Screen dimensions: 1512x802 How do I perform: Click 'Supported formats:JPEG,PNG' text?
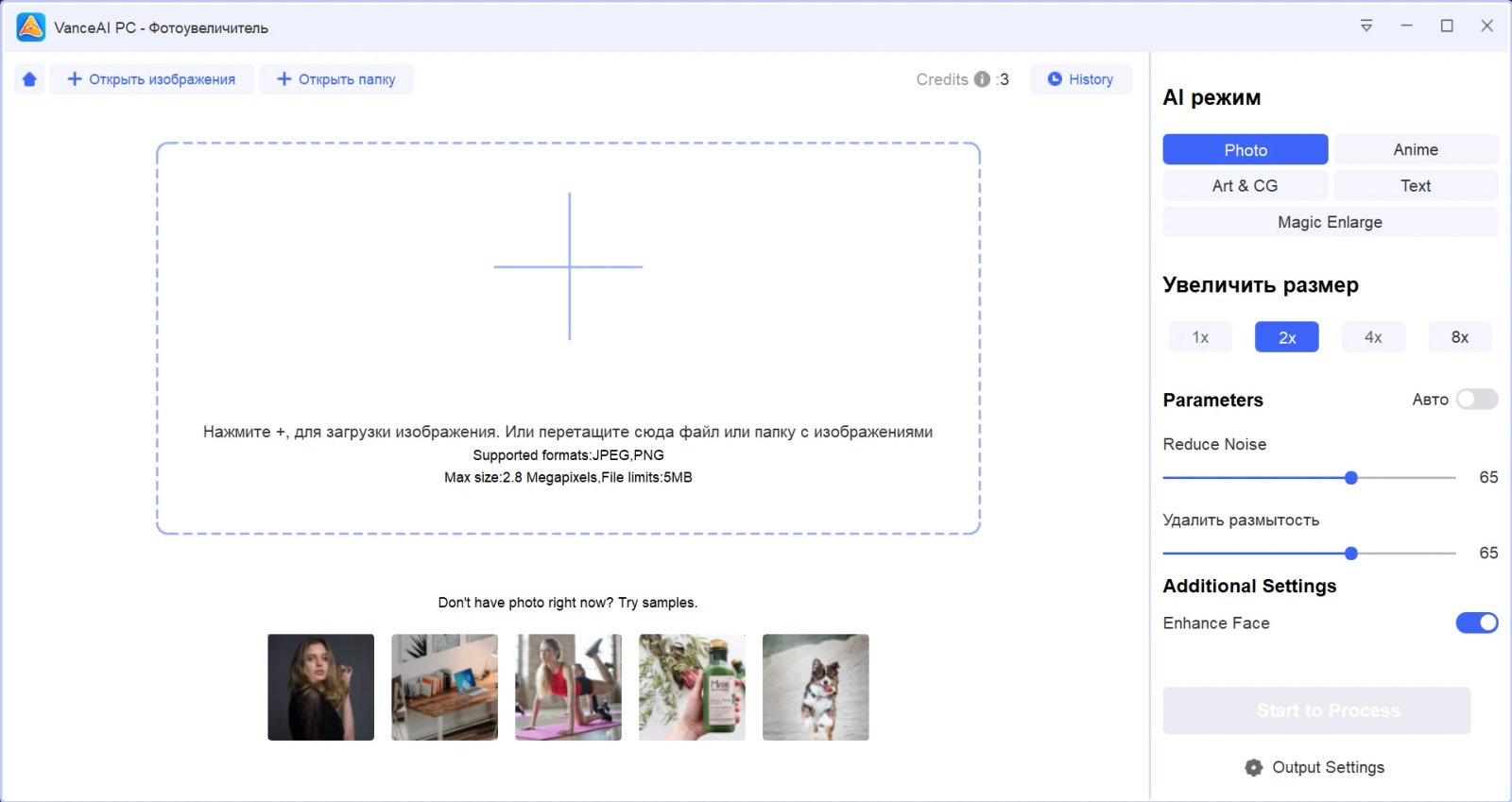(568, 455)
